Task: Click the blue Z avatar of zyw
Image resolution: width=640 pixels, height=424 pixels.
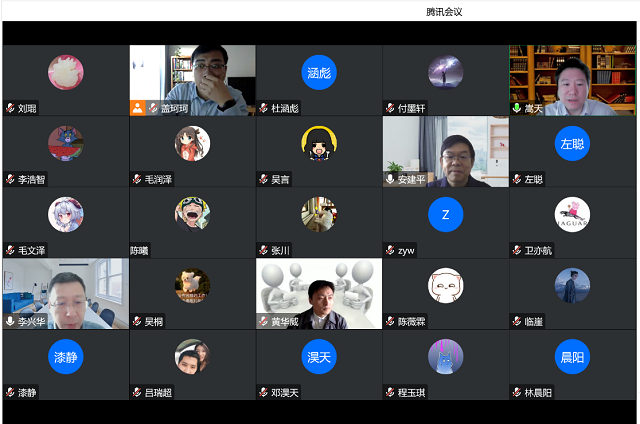Action: coord(445,214)
